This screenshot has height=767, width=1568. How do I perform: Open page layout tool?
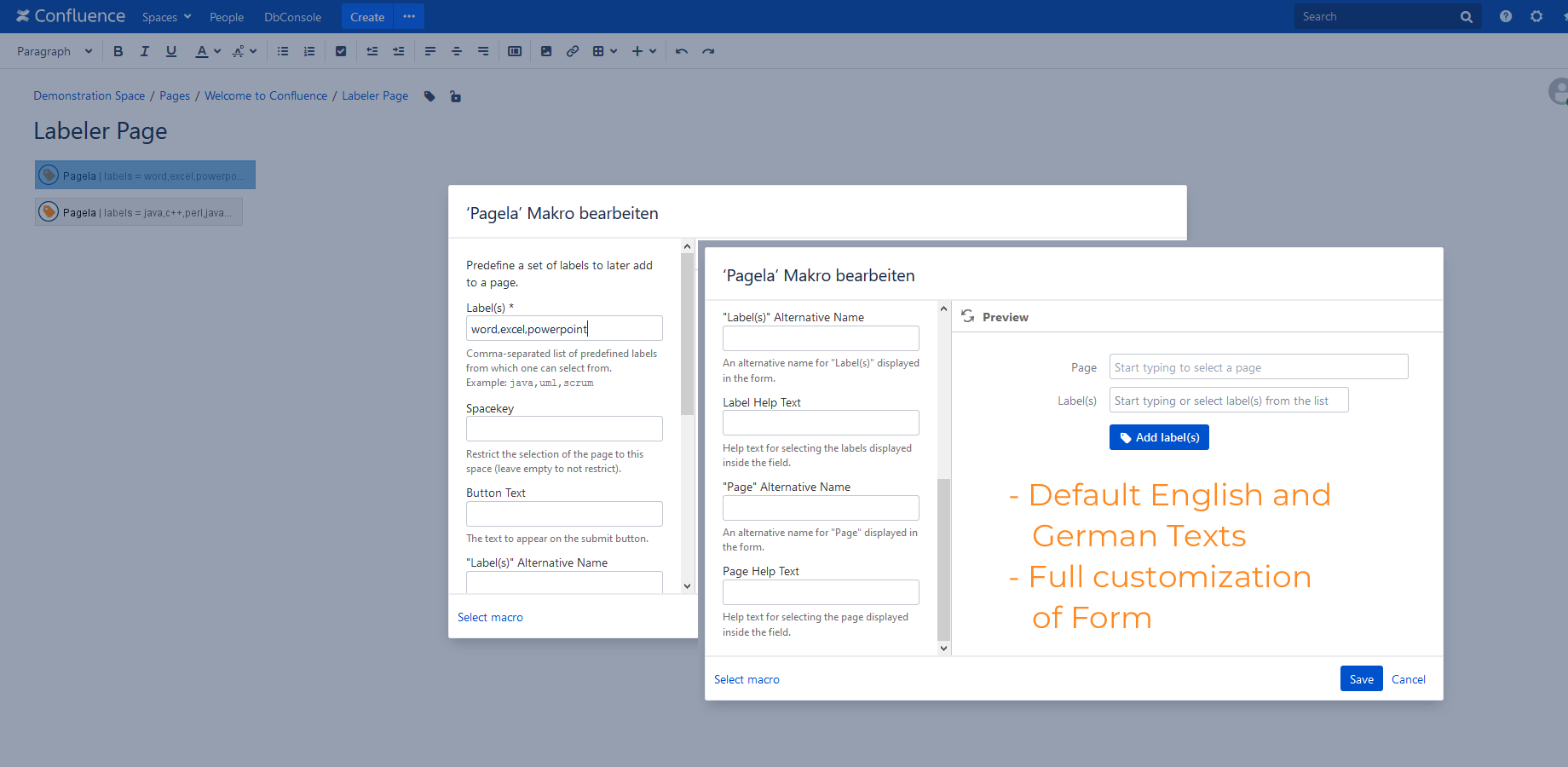click(515, 51)
